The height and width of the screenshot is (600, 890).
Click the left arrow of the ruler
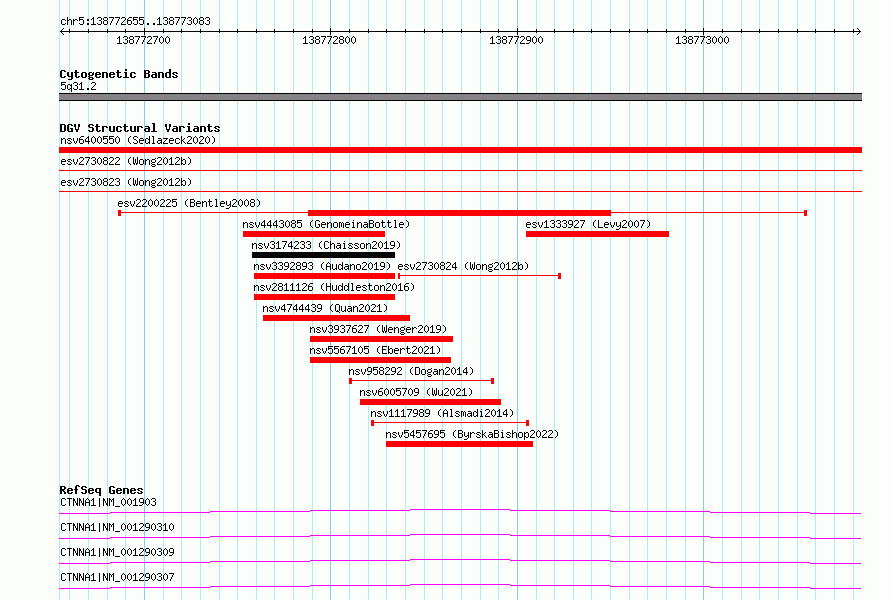63,31
